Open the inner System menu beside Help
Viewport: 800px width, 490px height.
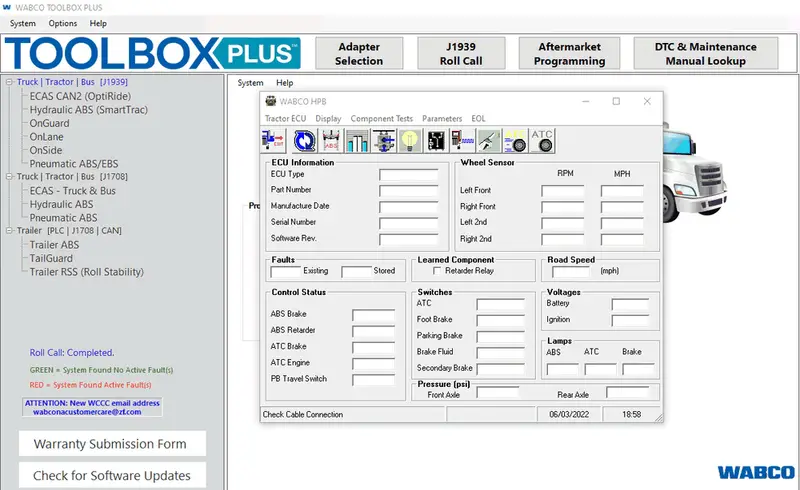point(251,83)
